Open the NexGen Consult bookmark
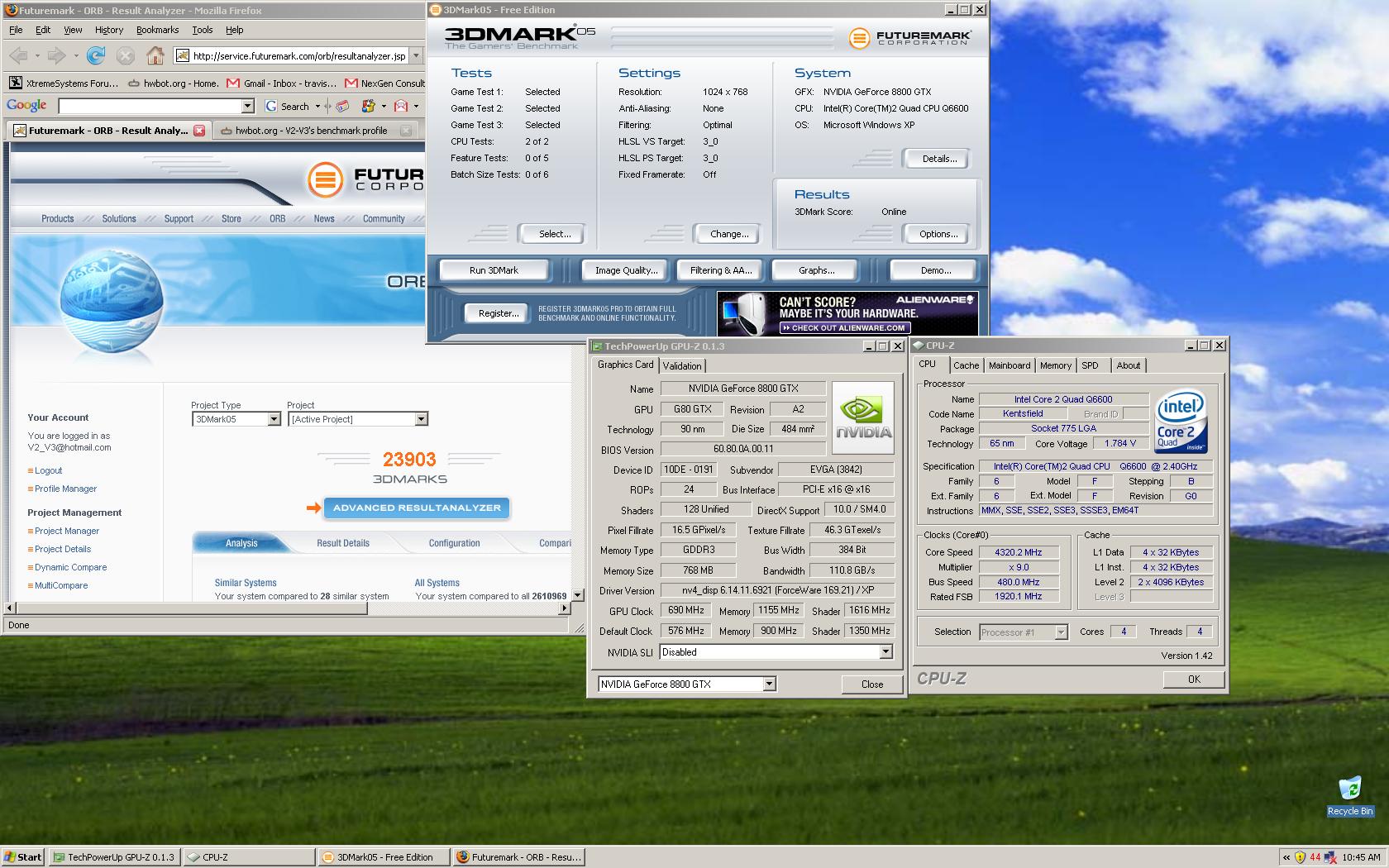The width and height of the screenshot is (1389, 868). click(x=384, y=83)
